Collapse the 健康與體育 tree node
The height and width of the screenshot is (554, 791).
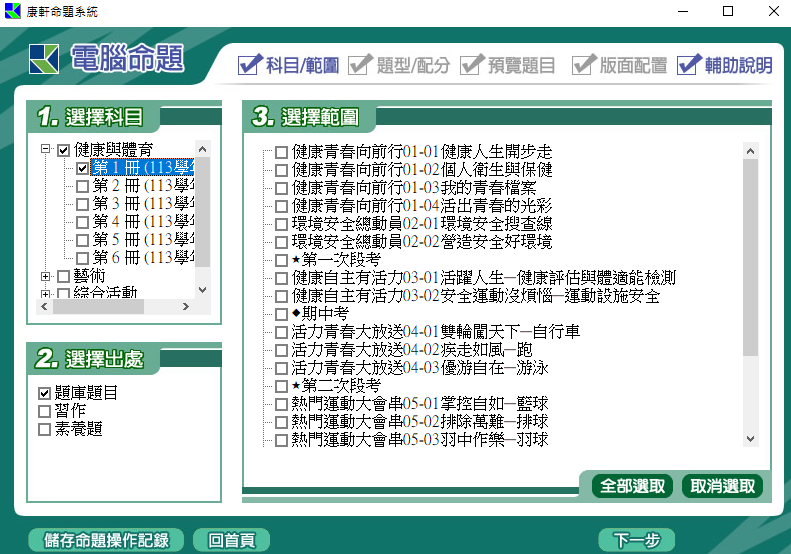(x=45, y=149)
